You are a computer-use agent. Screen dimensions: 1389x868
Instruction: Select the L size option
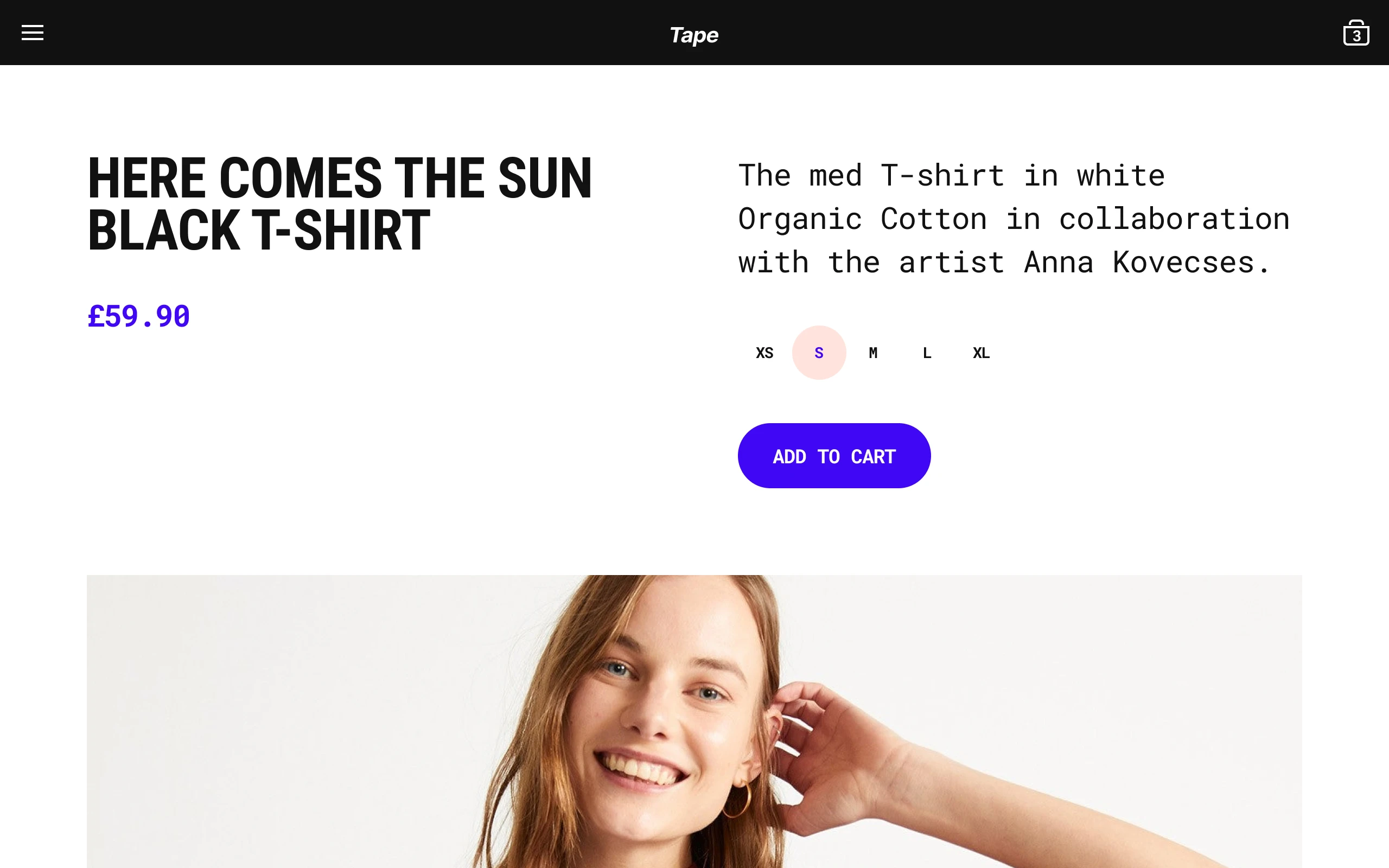(927, 353)
